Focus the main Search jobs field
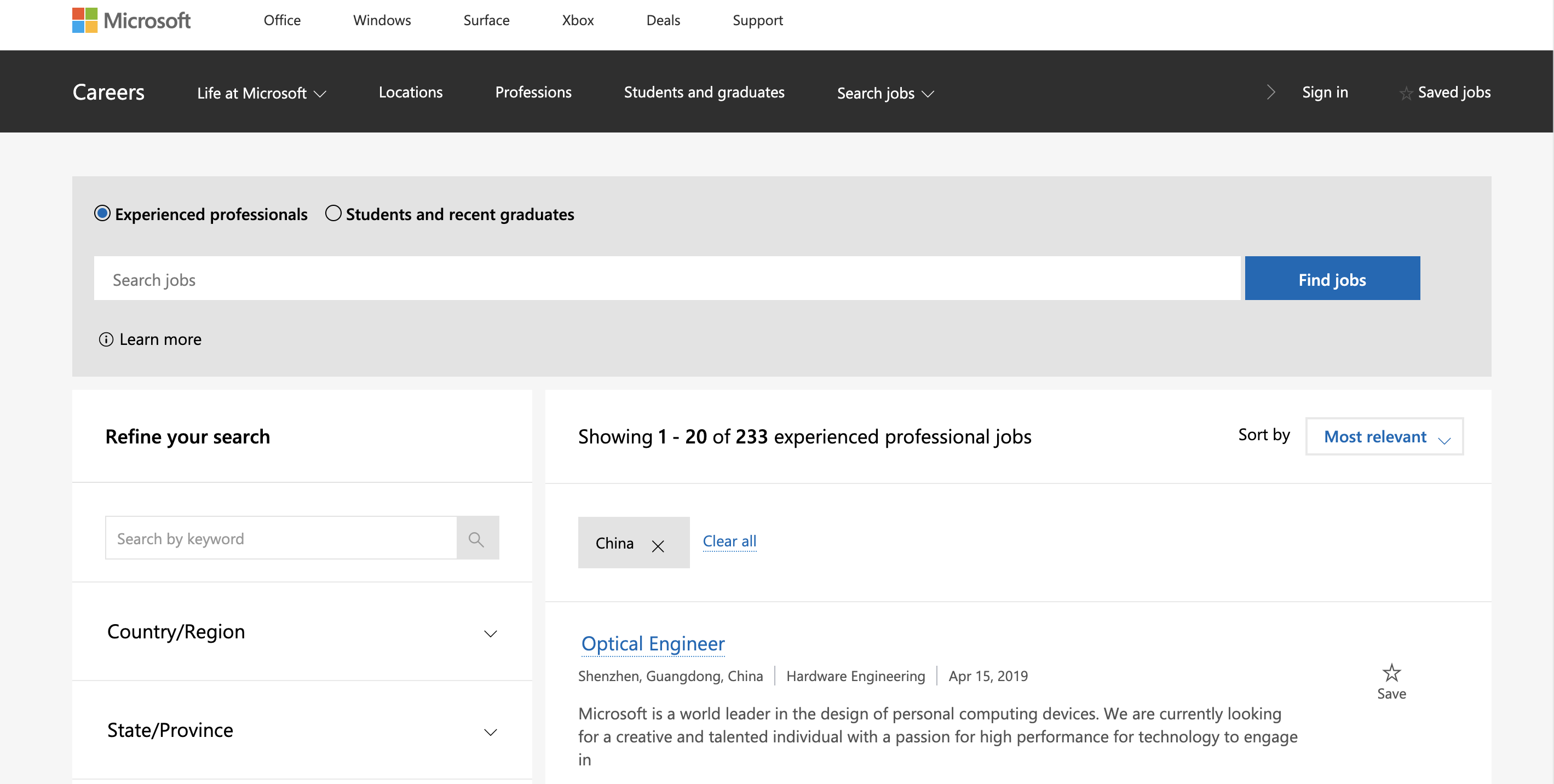Screen dimensions: 1554x784 click(x=666, y=279)
